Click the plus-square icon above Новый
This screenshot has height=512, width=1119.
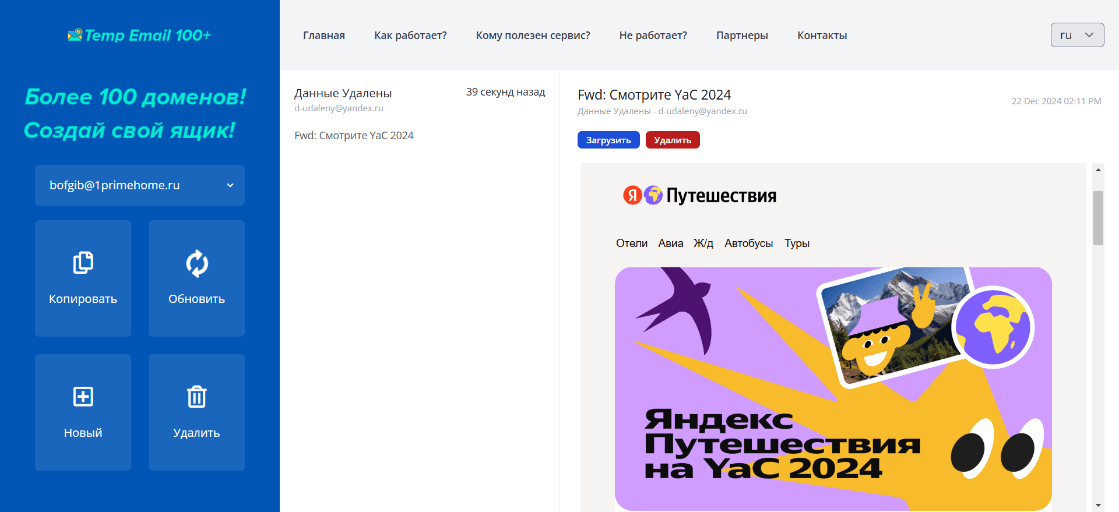tap(83, 397)
